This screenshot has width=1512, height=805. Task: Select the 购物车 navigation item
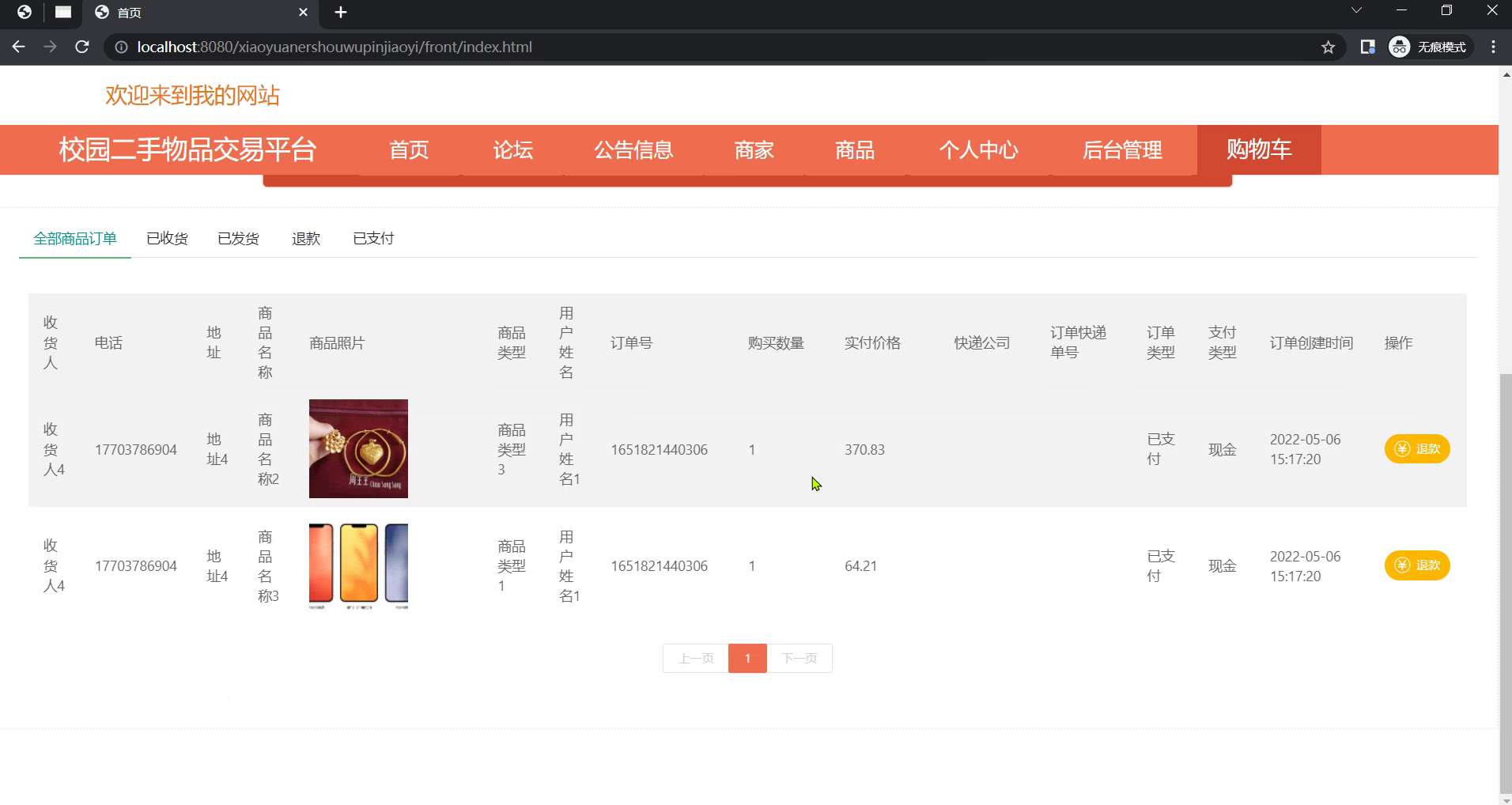click(1259, 149)
